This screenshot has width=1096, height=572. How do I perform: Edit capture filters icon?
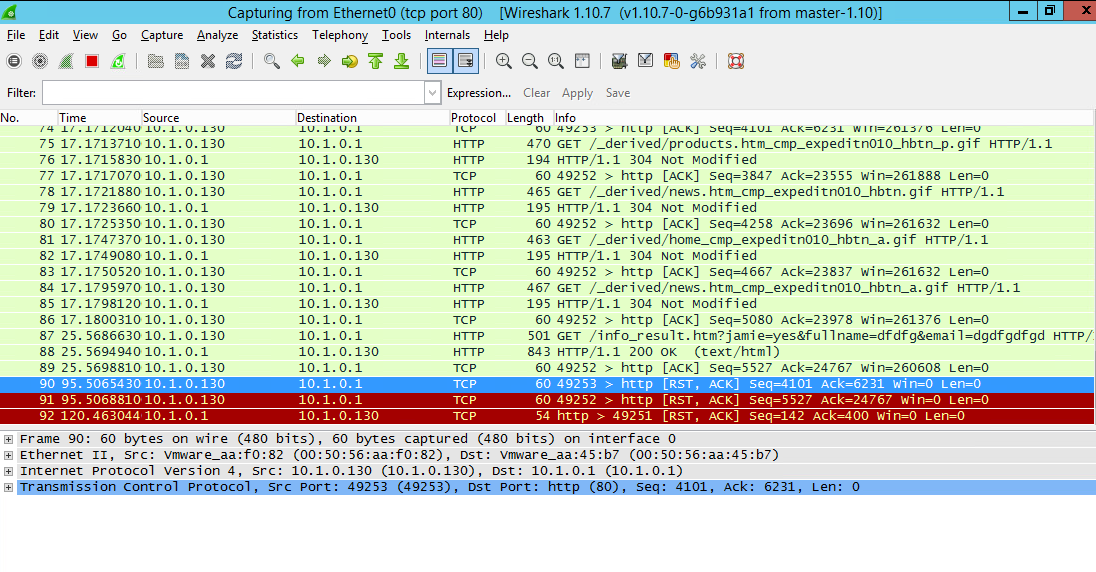pos(619,62)
